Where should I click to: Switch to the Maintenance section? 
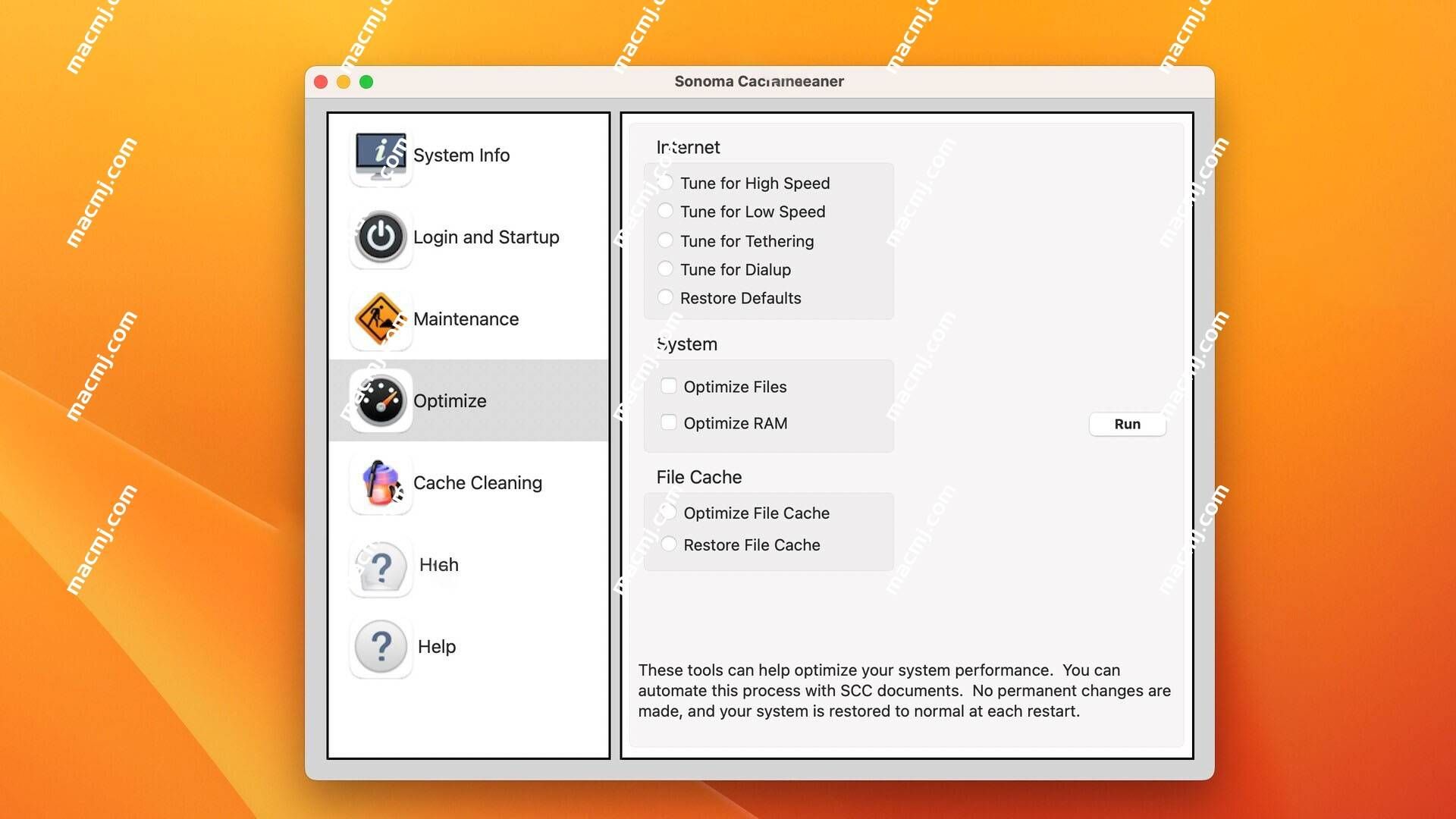point(469,319)
